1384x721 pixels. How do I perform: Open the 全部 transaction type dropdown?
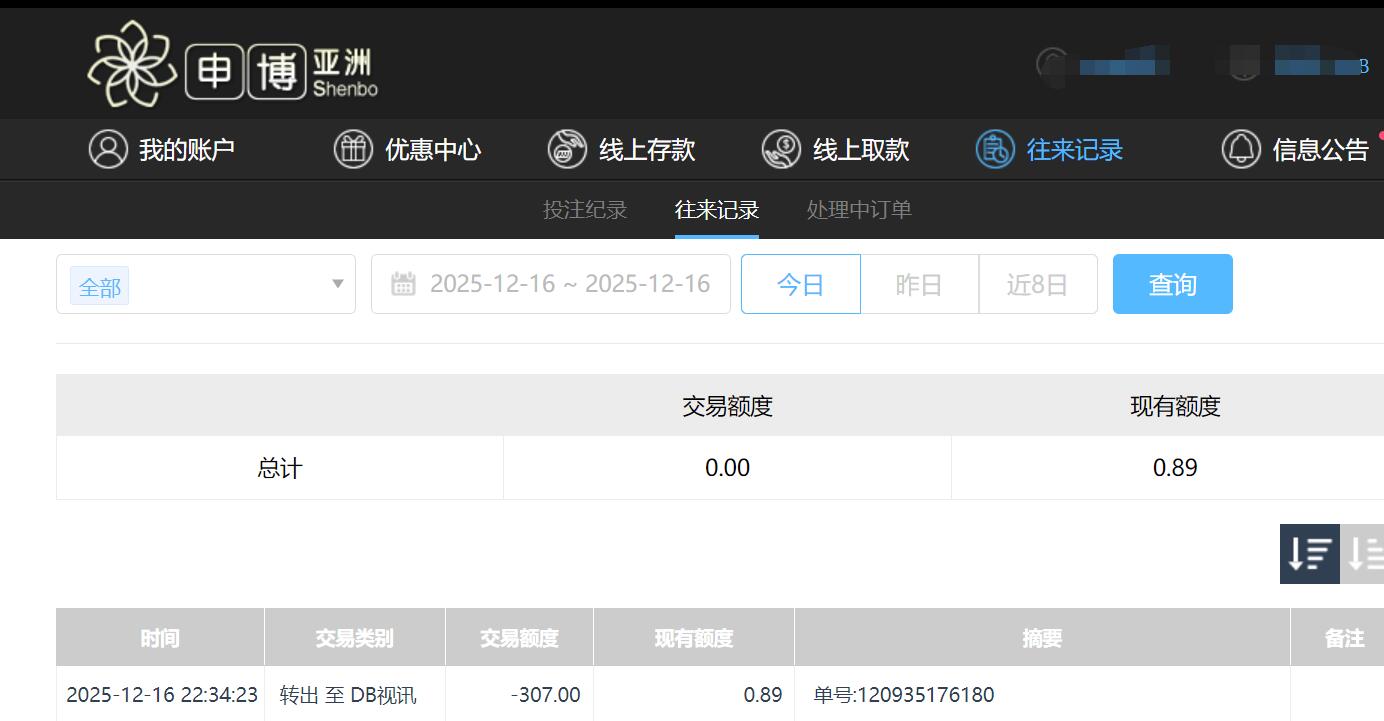tap(205, 283)
